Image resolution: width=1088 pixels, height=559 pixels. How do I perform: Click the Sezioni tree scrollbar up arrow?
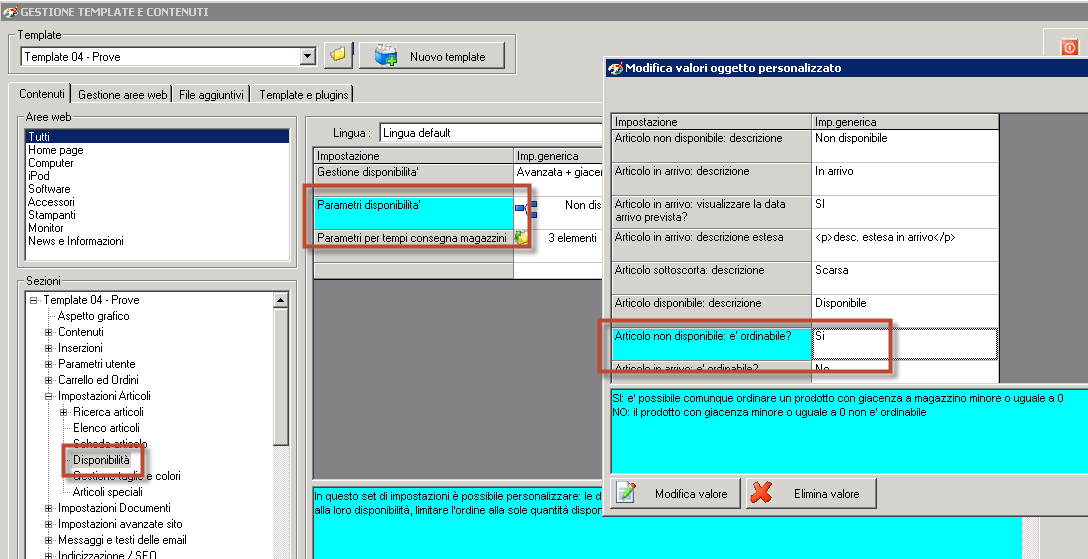280,300
